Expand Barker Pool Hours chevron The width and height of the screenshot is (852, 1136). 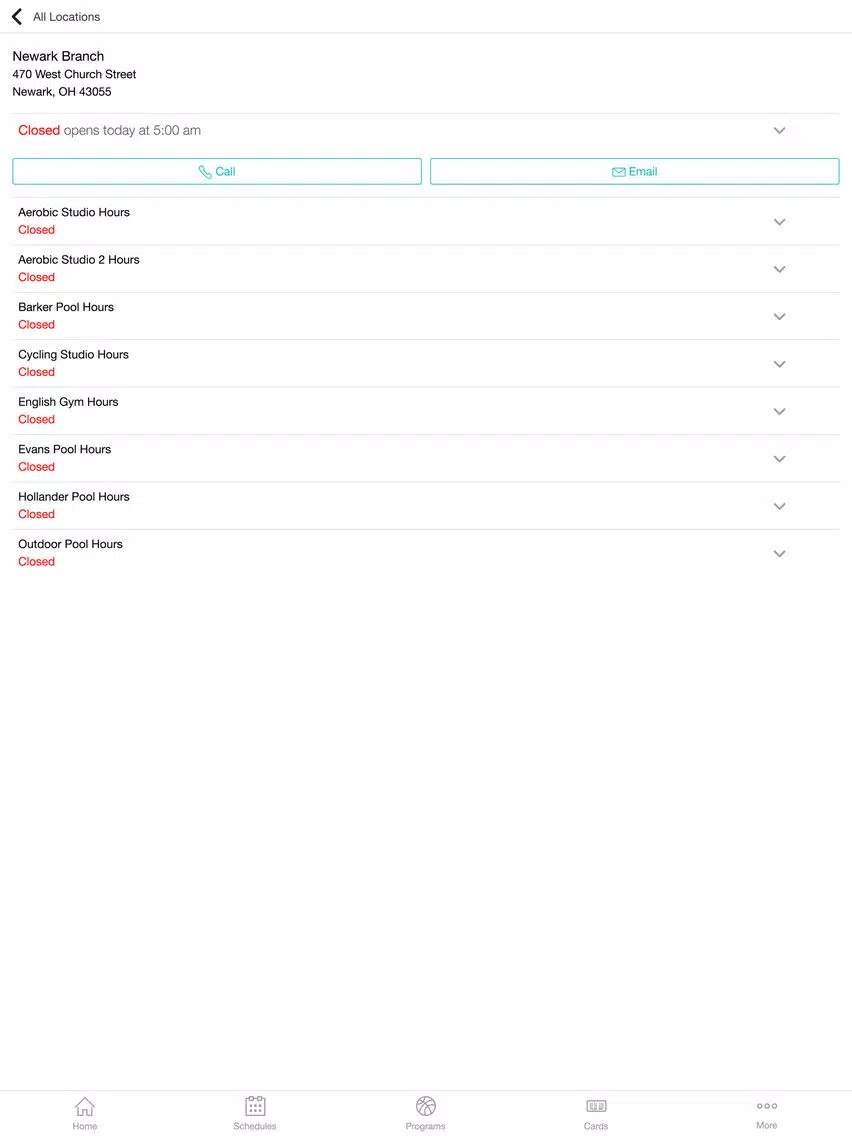(780, 317)
